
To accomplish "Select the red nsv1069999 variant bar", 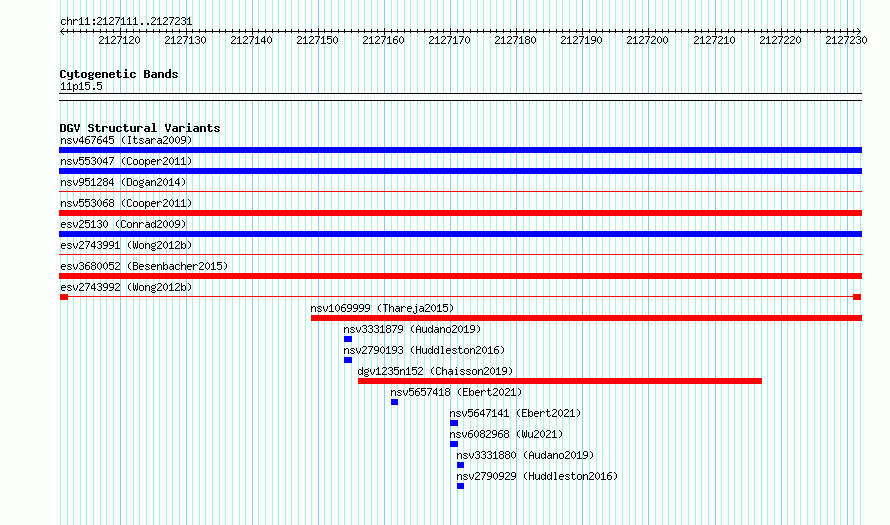I will pos(586,318).
